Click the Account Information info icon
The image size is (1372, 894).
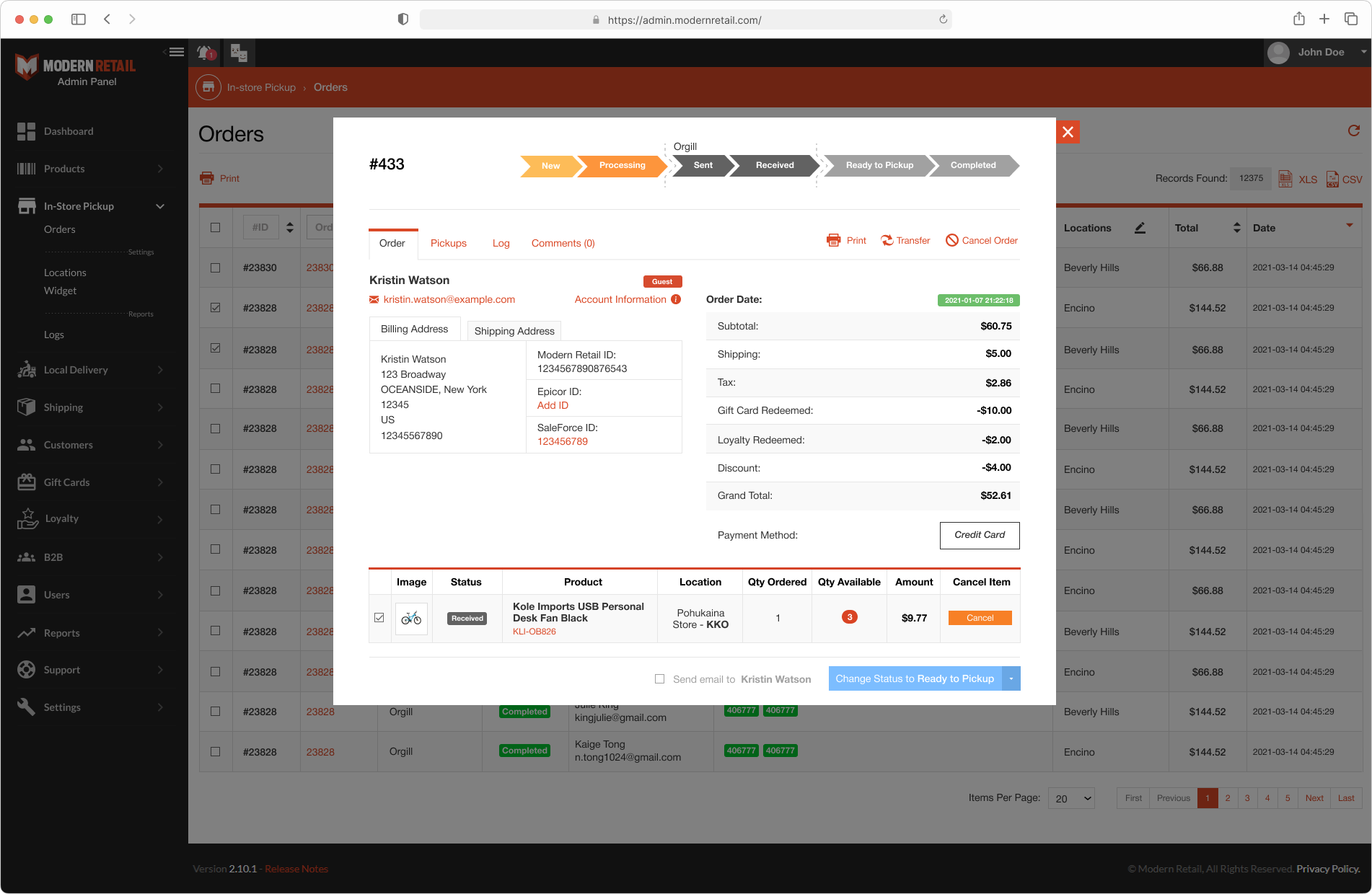676,300
